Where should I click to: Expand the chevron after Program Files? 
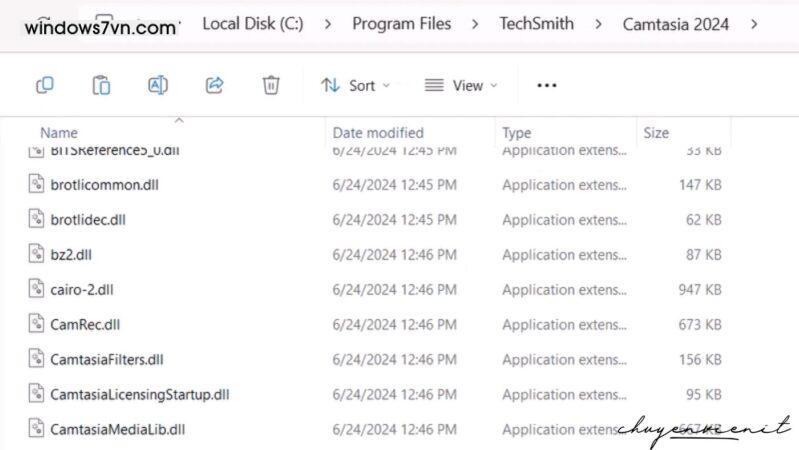coord(475,23)
